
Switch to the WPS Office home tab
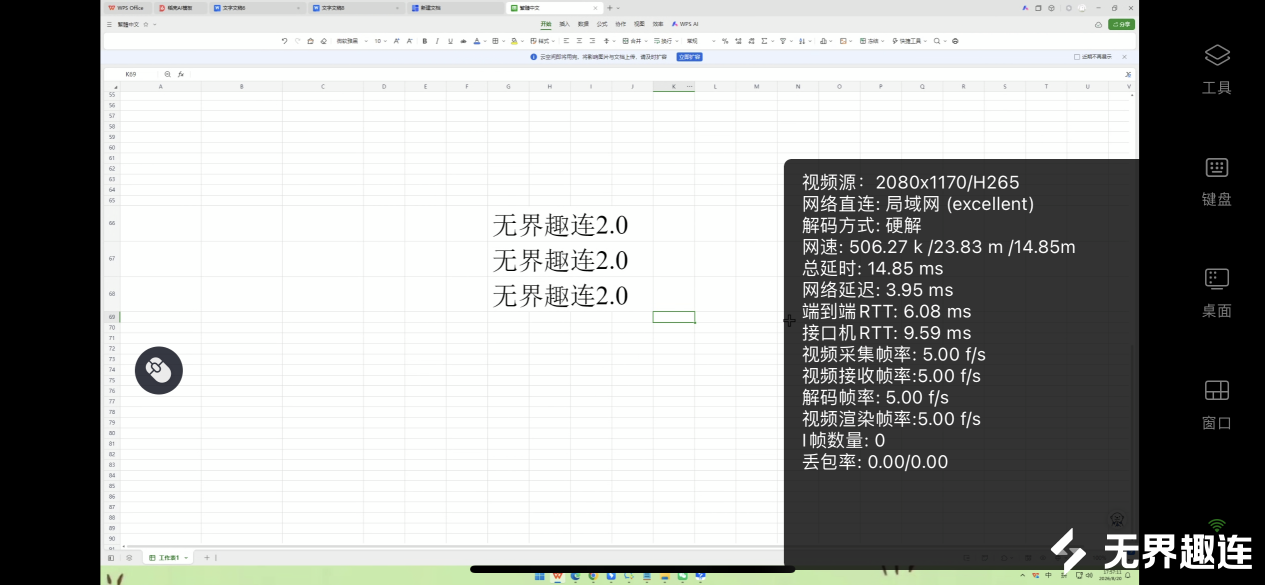[x=127, y=7]
